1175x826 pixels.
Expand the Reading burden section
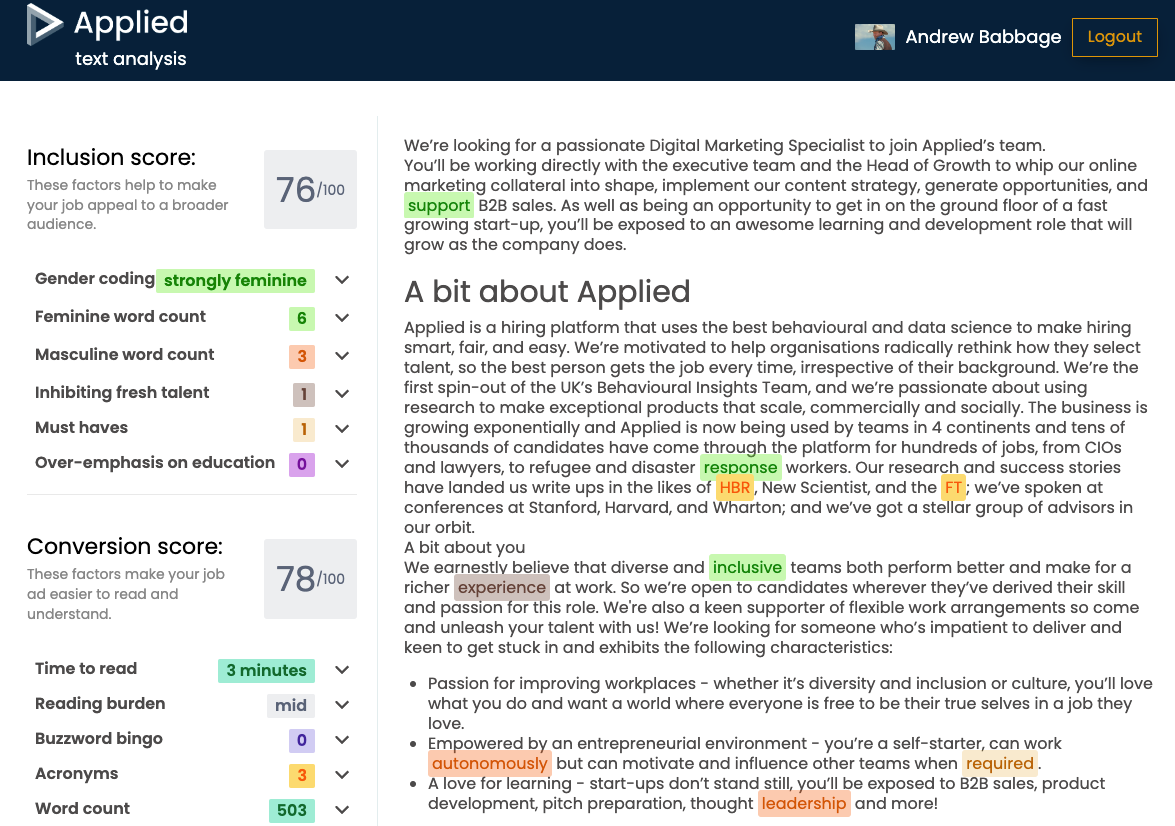click(341, 705)
